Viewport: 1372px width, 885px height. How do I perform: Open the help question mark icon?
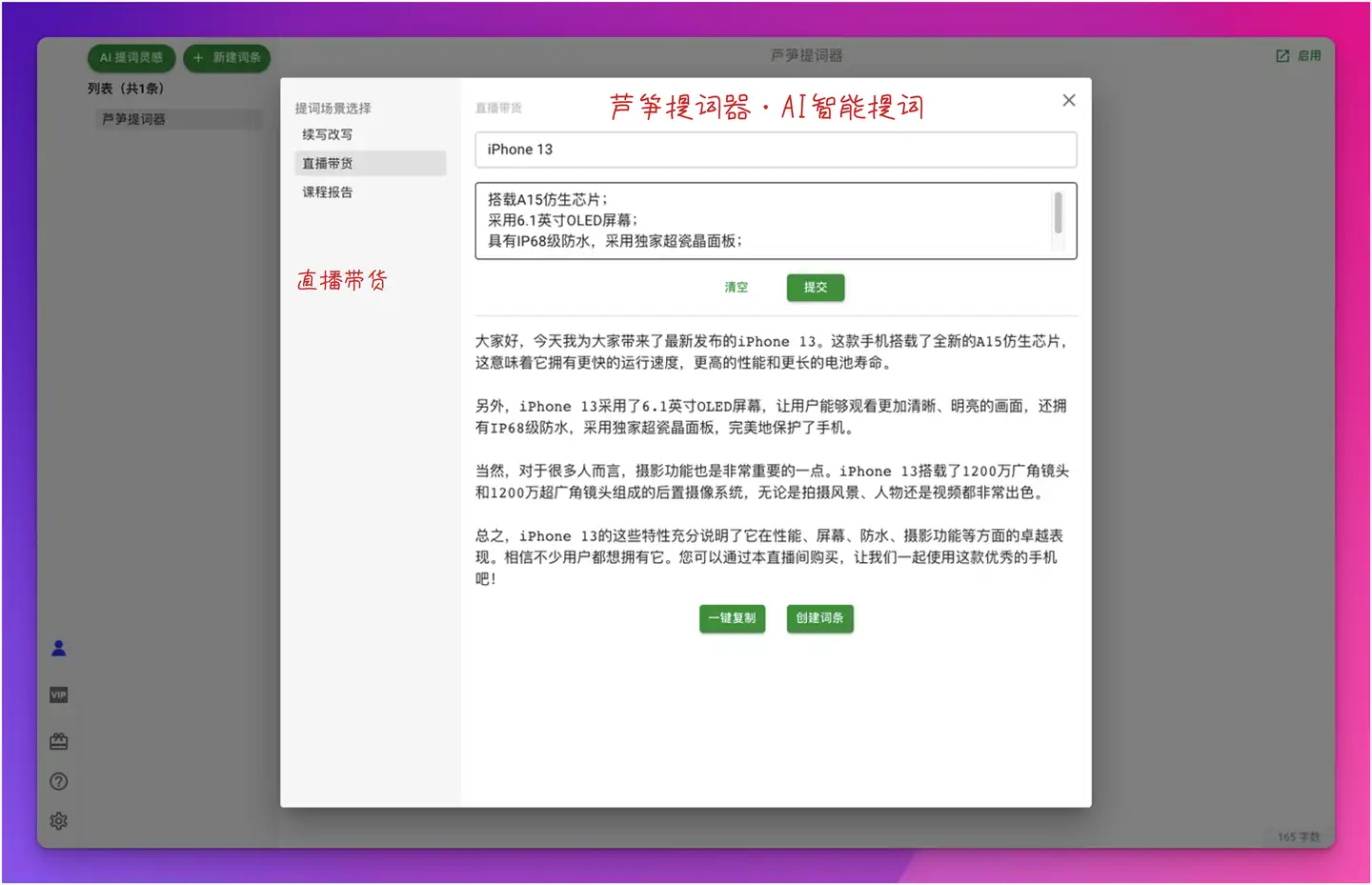[58, 781]
